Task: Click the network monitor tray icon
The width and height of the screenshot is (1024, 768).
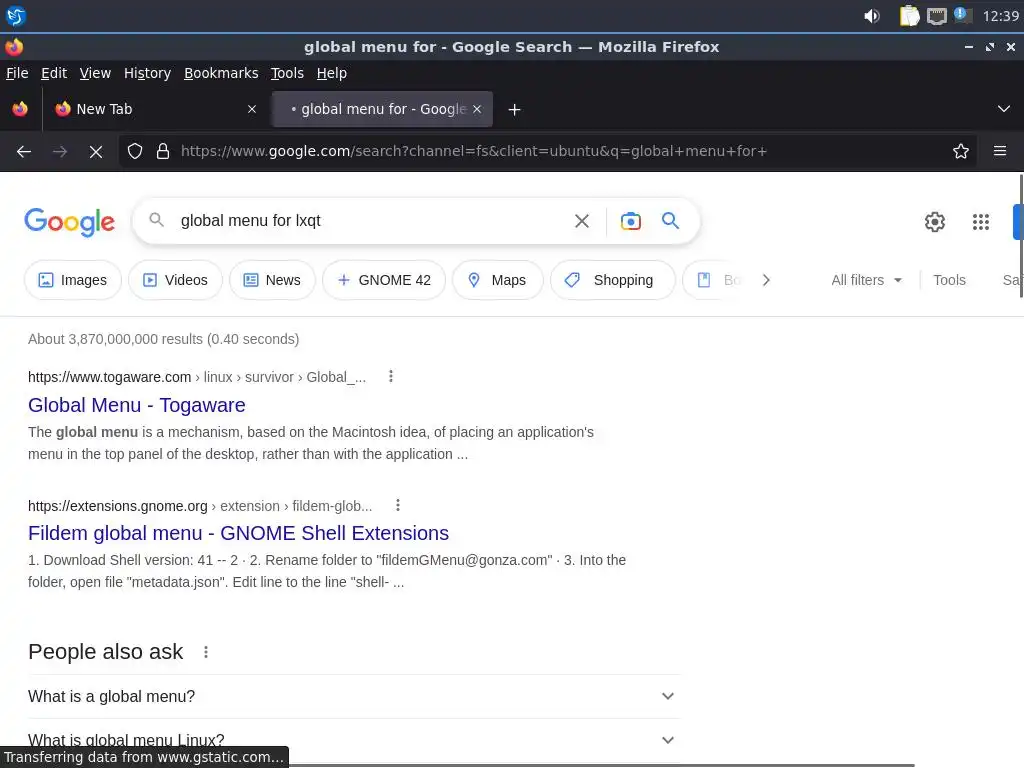Action: pyautogui.click(x=936, y=16)
